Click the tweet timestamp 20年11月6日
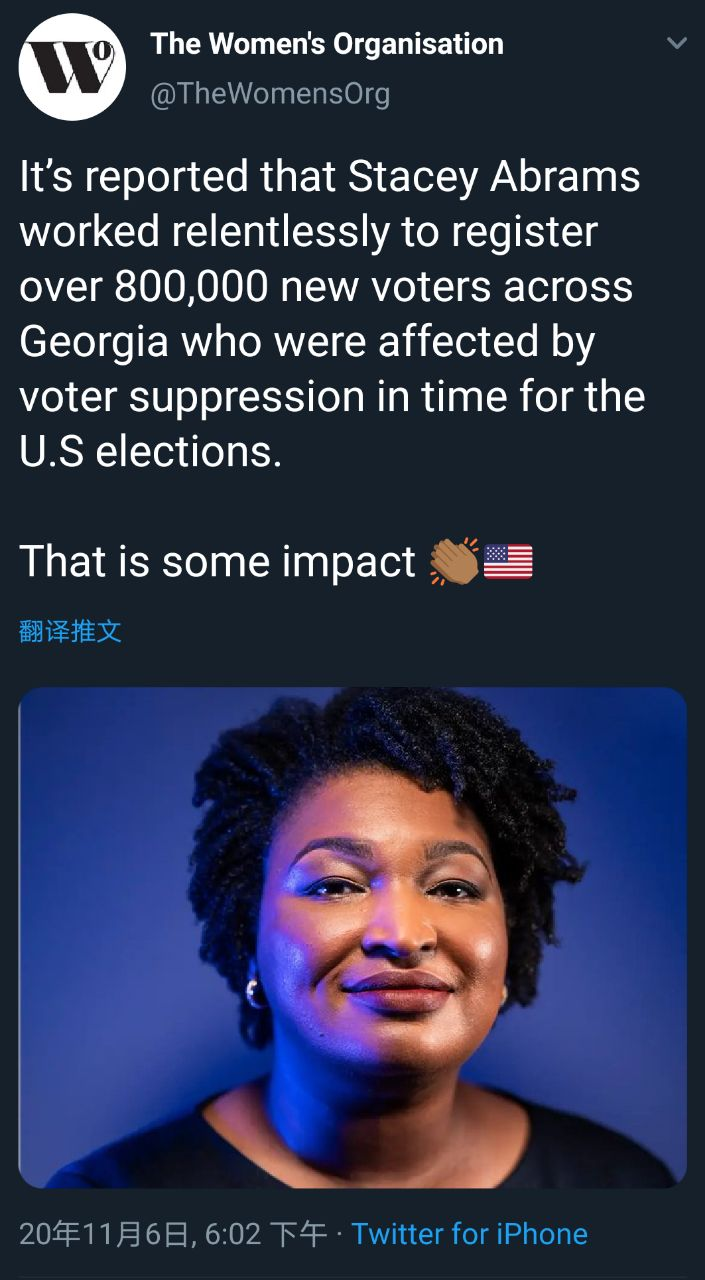 pyautogui.click(x=104, y=1234)
